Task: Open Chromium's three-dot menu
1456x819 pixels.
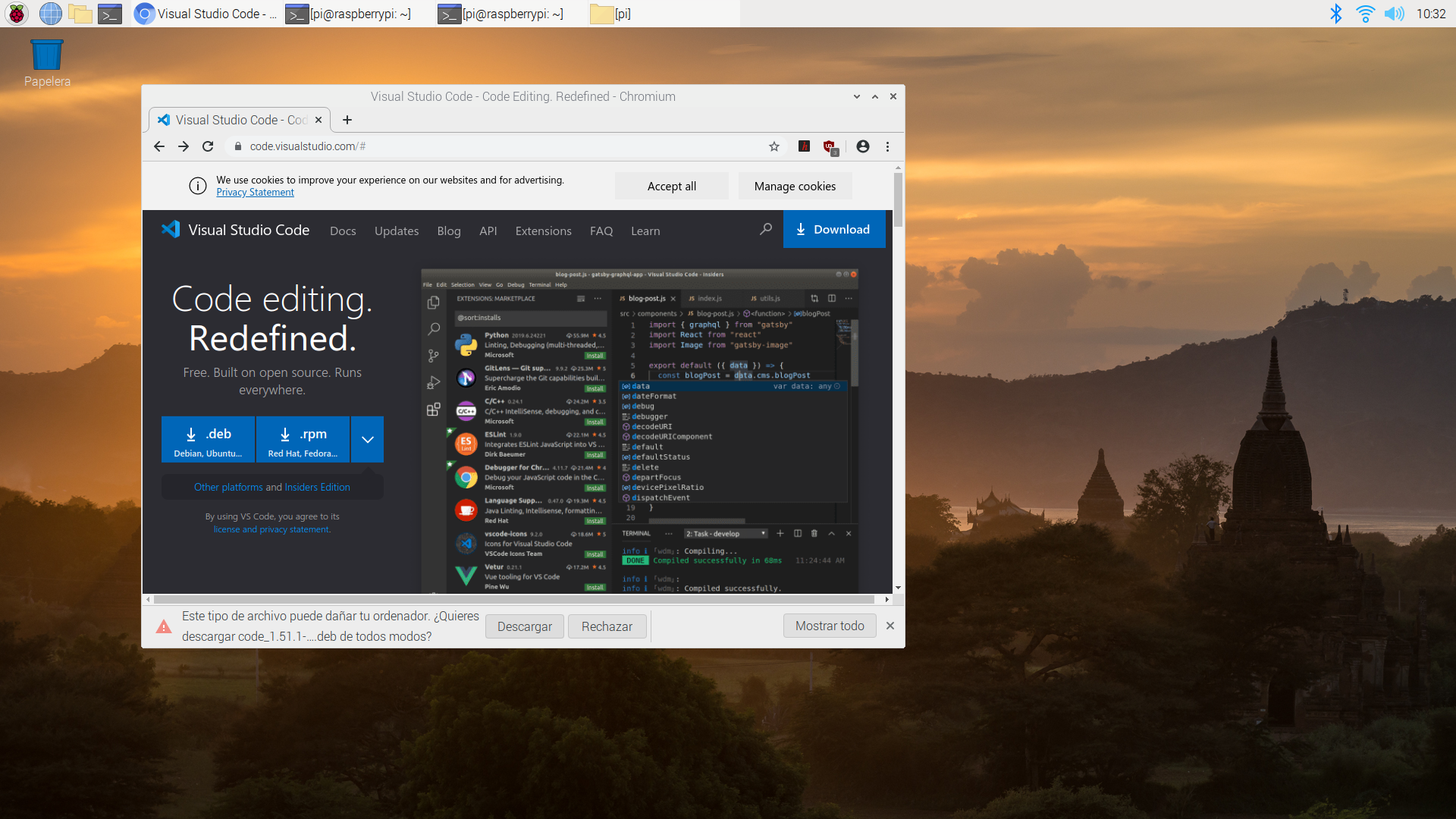Action: (887, 146)
